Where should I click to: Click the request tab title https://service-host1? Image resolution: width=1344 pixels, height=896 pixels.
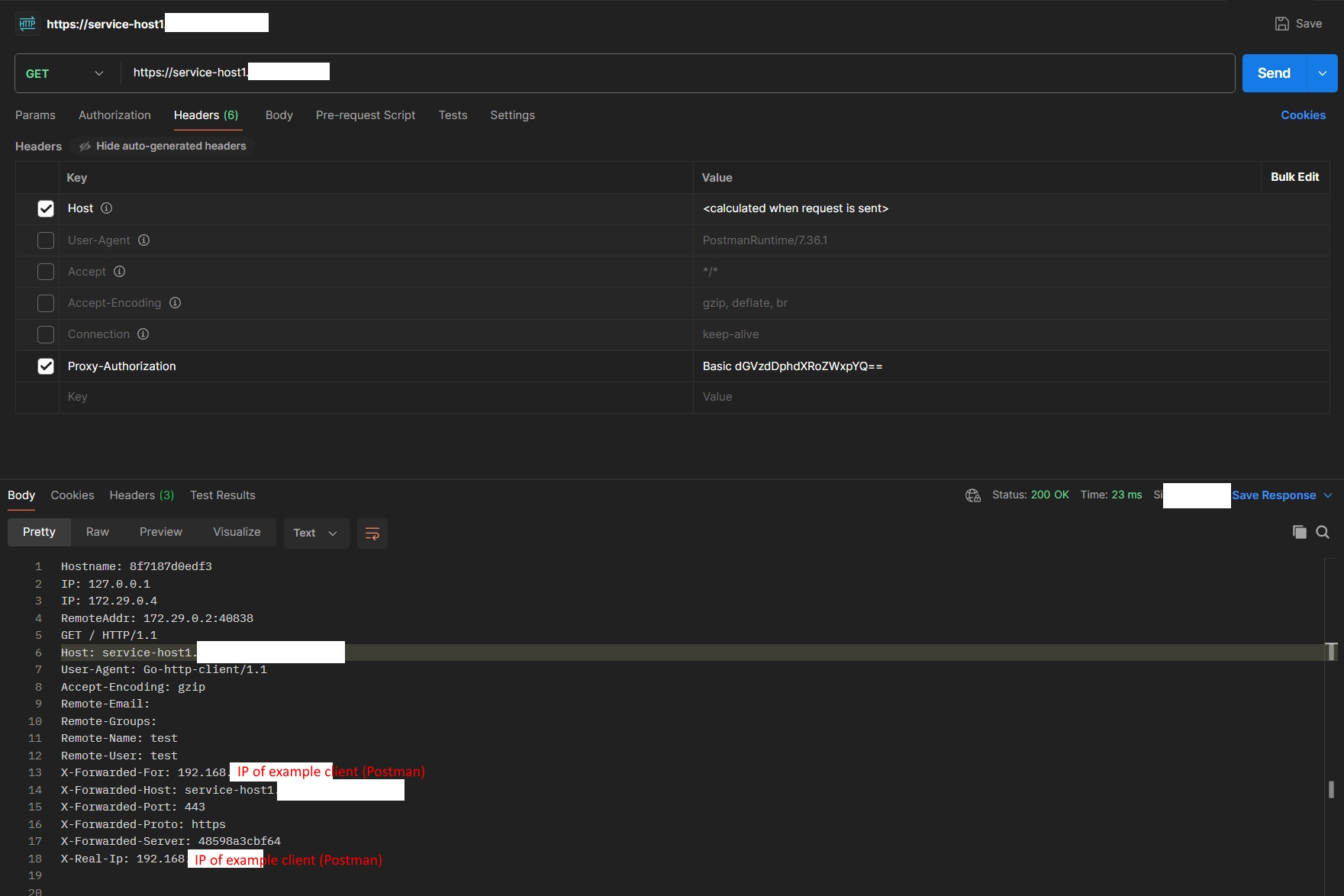105,24
